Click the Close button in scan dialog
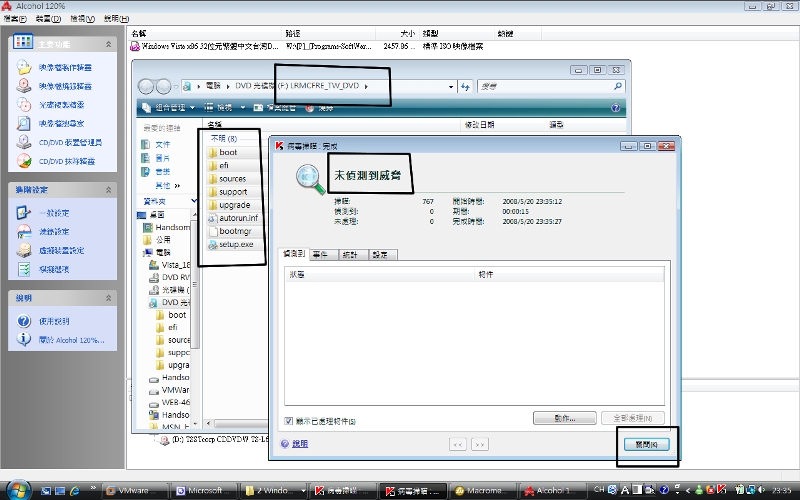800x500 pixels. (646, 445)
